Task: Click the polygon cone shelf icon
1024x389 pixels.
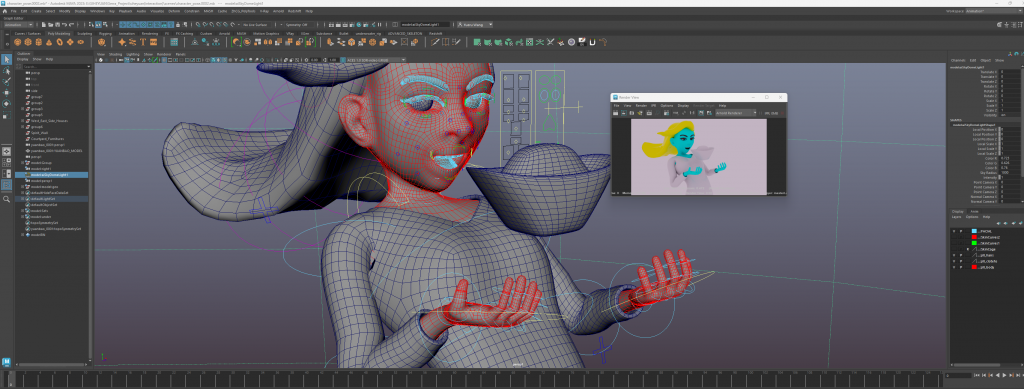Action: point(49,42)
